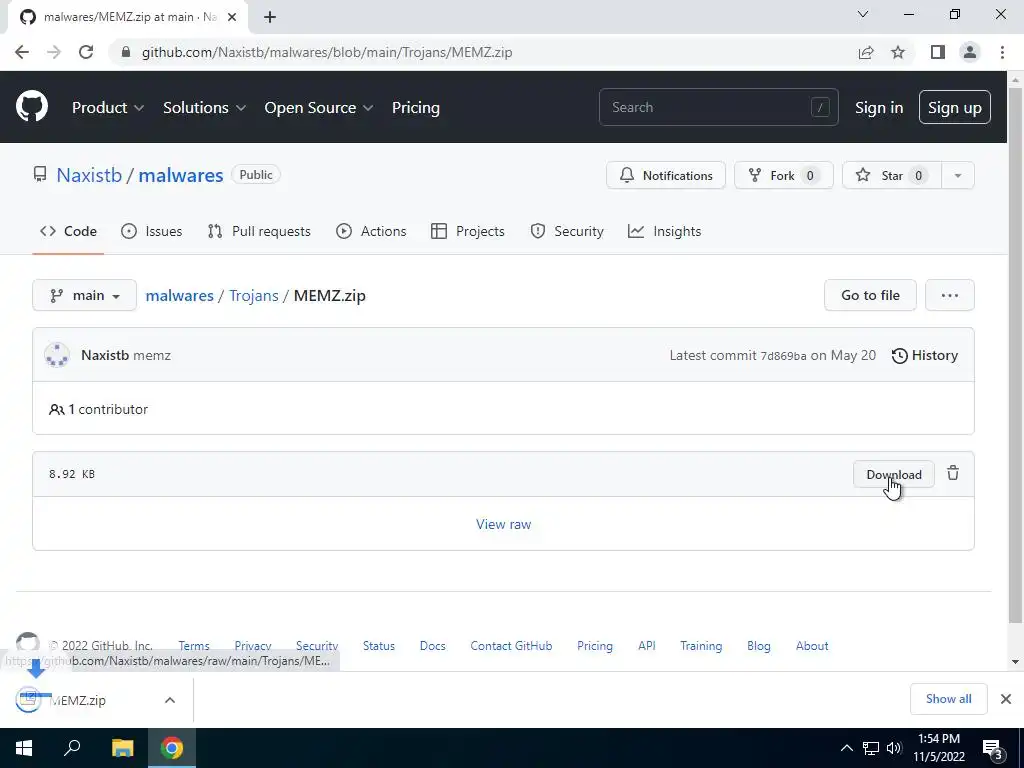The width and height of the screenshot is (1024, 768).
Task: Click the Sign in link
Action: [879, 107]
